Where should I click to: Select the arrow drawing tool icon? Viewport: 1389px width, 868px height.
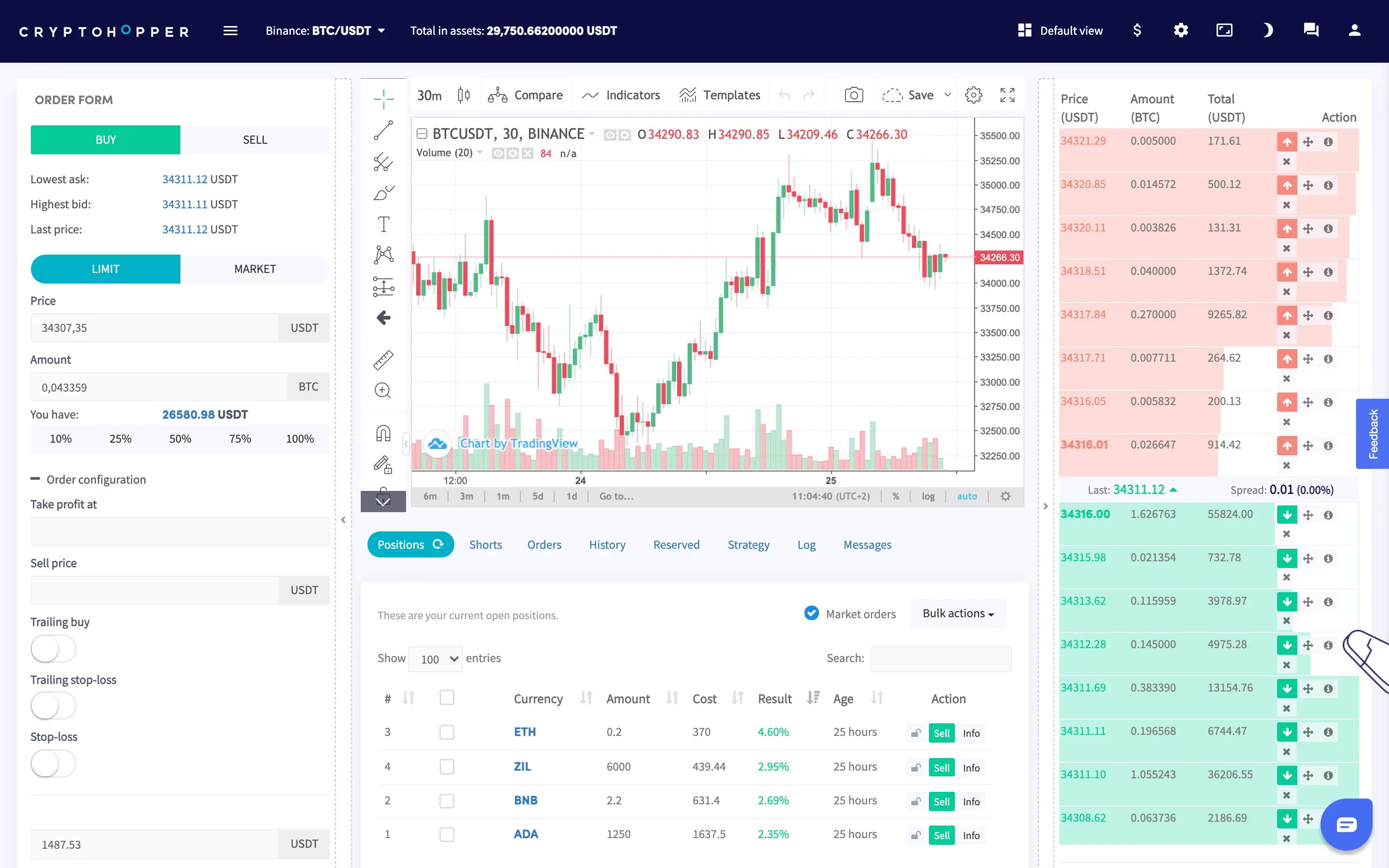tap(383, 318)
